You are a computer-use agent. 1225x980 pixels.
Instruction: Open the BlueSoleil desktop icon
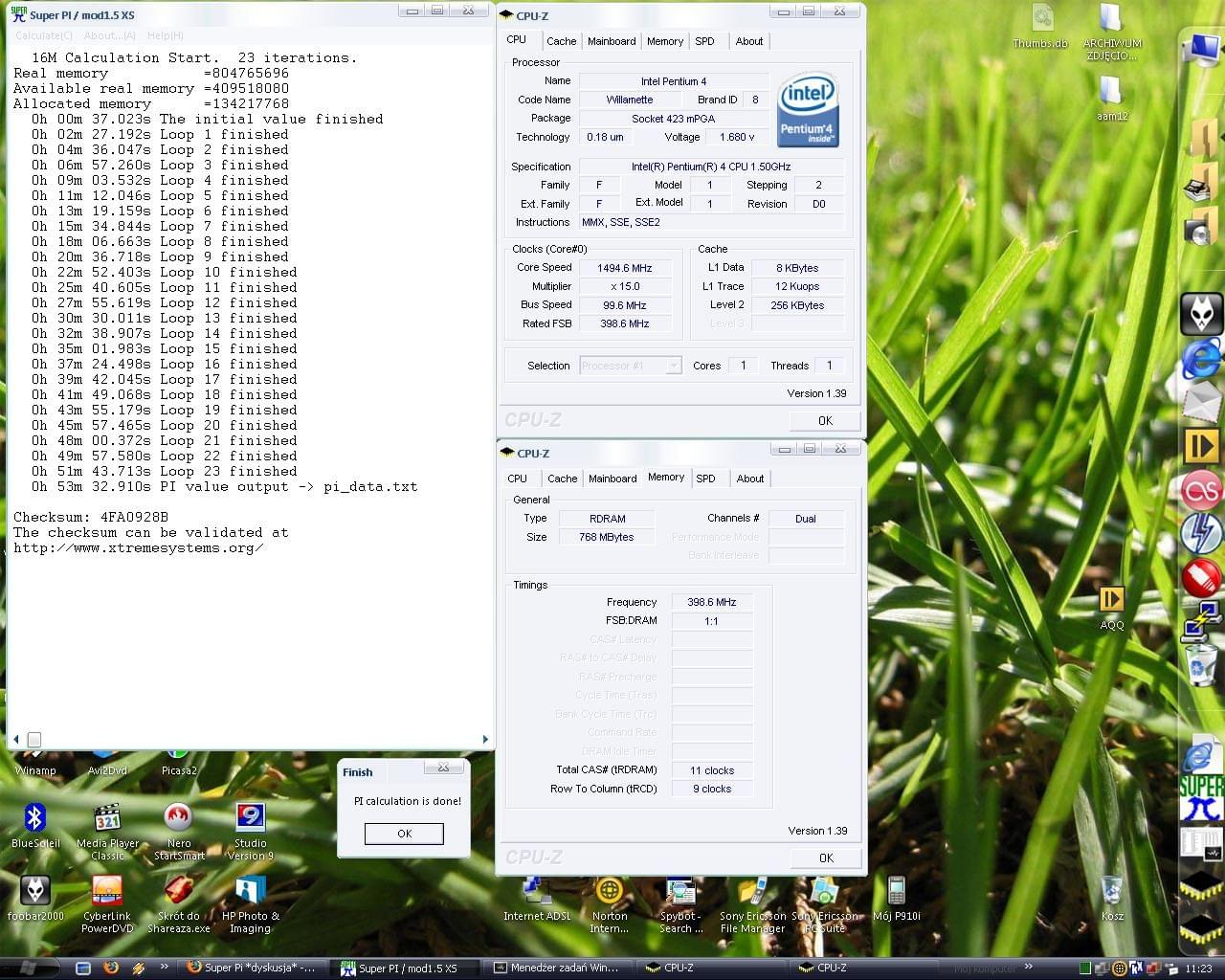point(35,826)
